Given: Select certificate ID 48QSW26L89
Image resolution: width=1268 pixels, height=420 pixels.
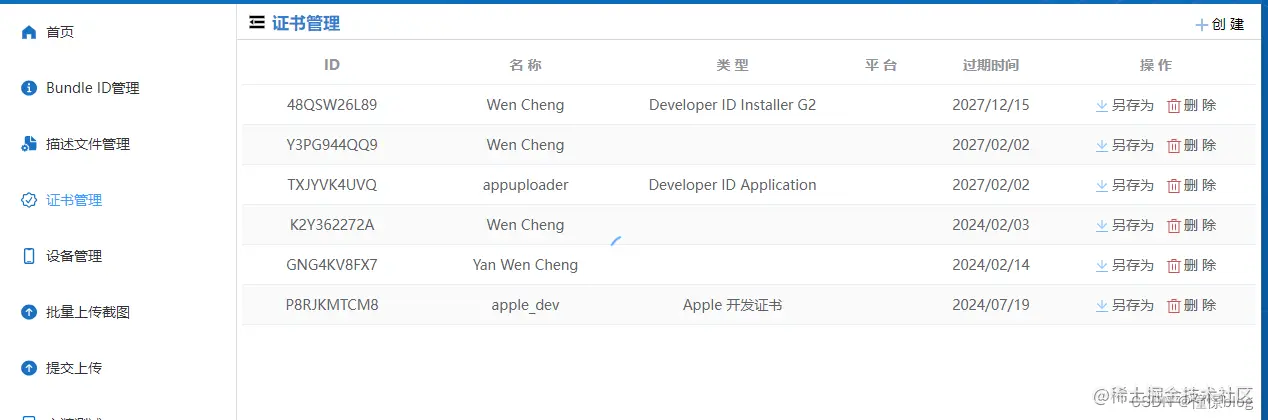Looking at the screenshot, I should click(x=332, y=105).
